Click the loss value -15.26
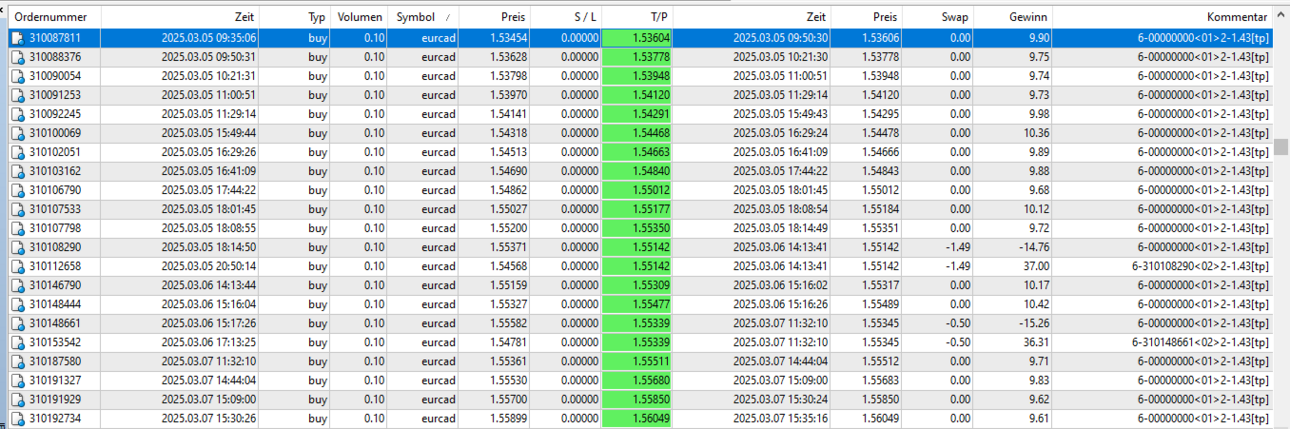This screenshot has width=1290, height=429. (1032, 323)
